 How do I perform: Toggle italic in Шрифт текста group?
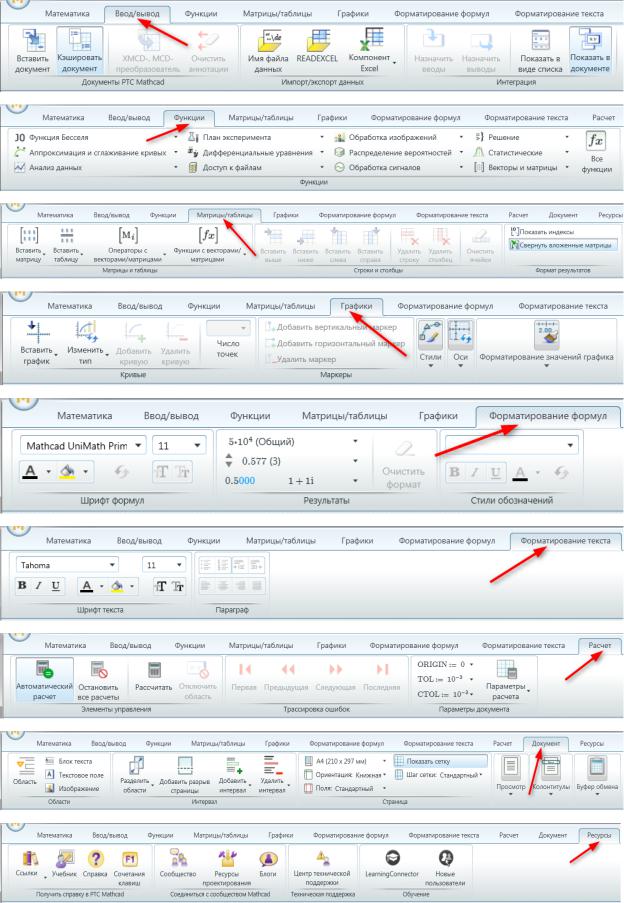[39, 586]
